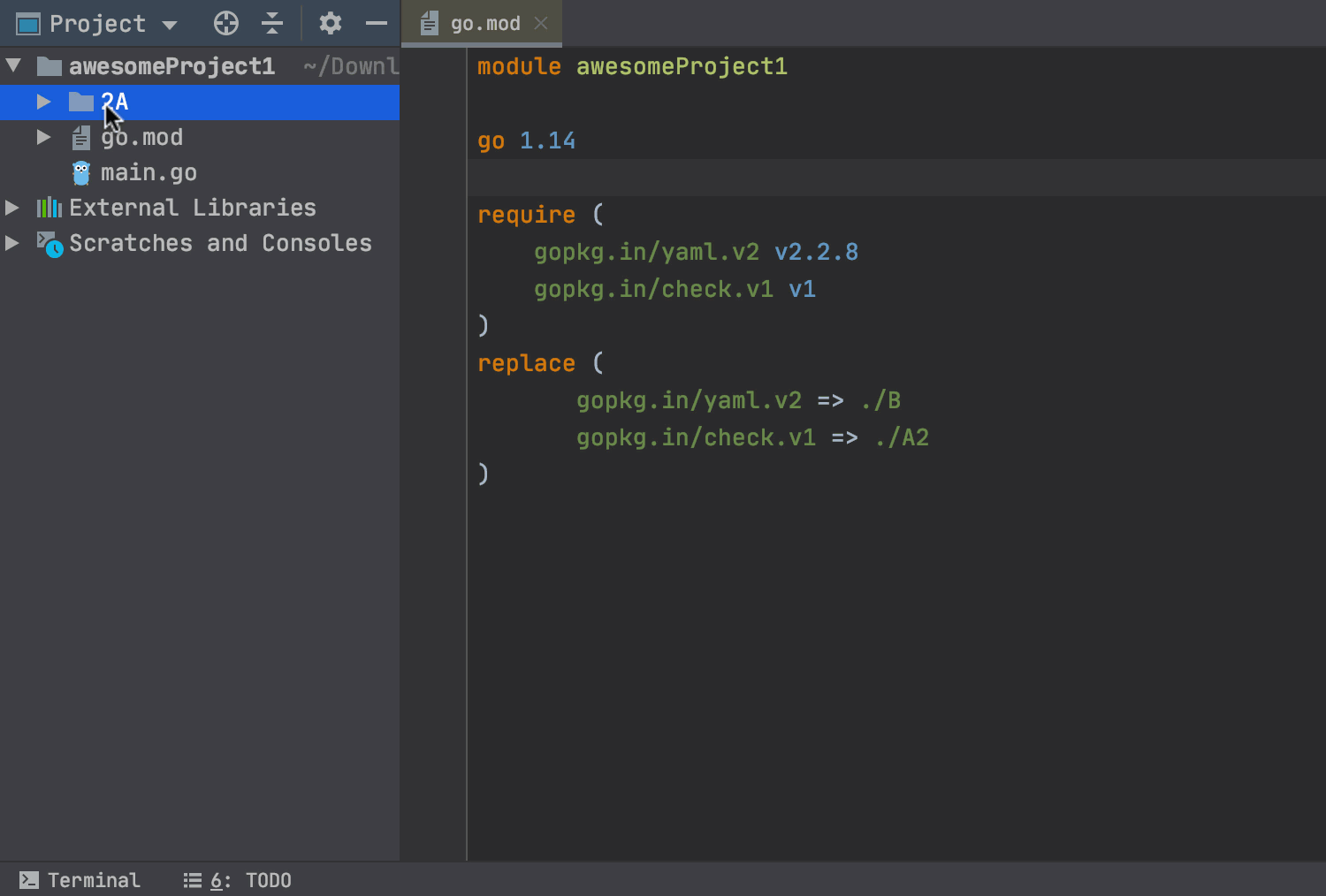Image resolution: width=1326 pixels, height=896 pixels.
Task: Expand Scratches and Consoles node
Action: (12, 243)
